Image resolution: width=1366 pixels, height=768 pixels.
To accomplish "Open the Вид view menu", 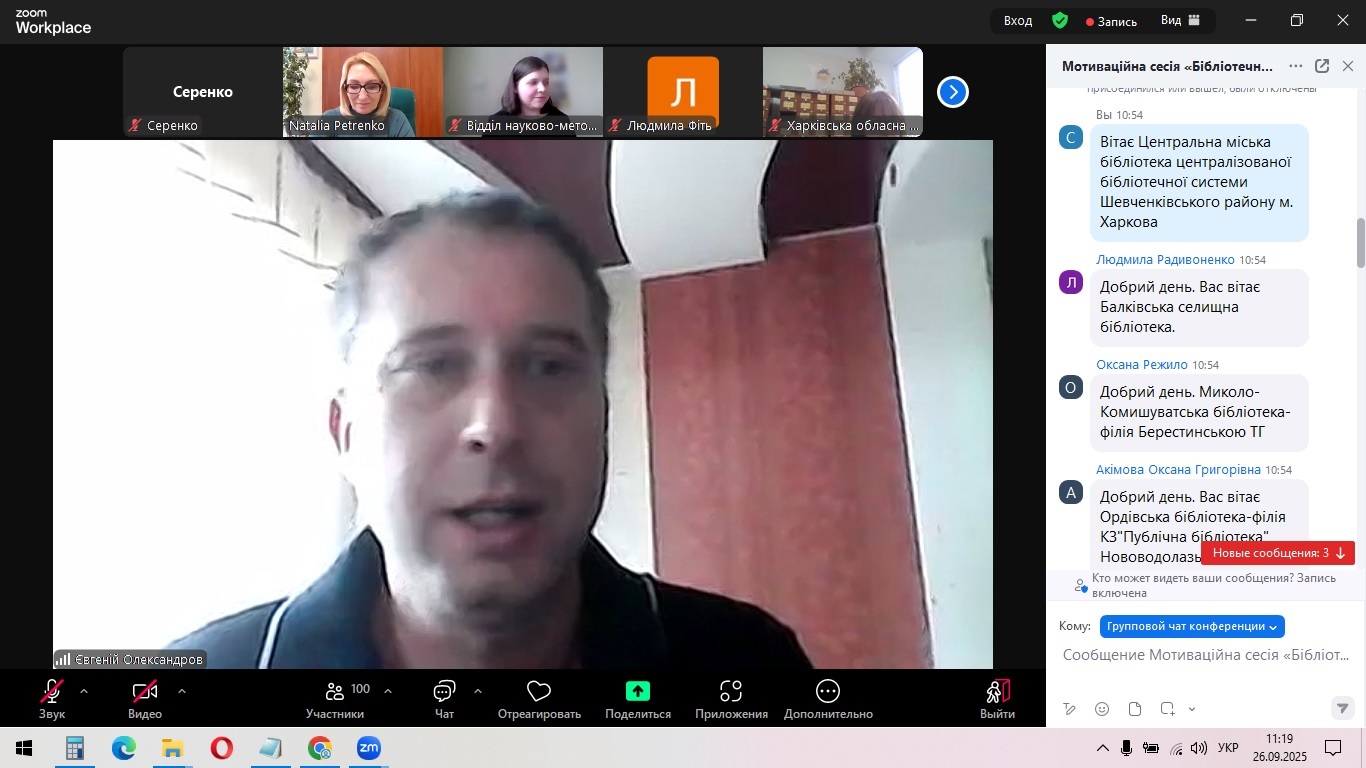I will point(1180,21).
